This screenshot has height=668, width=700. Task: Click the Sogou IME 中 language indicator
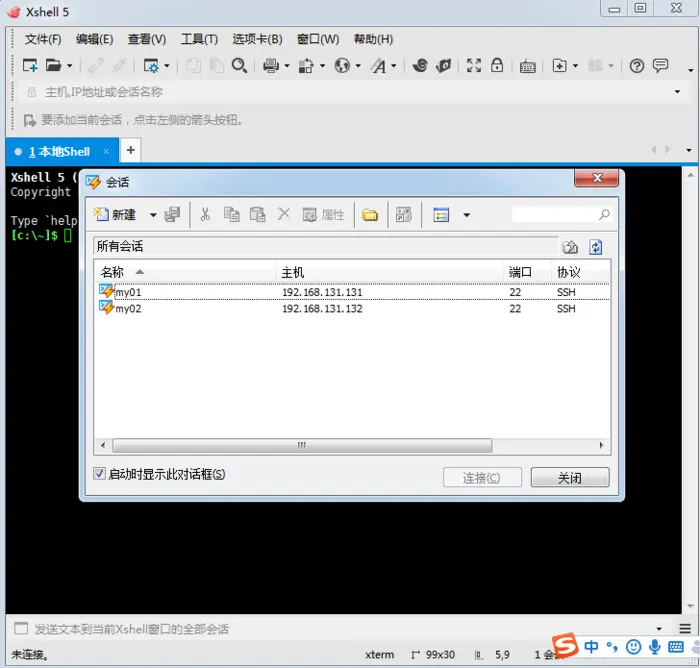click(x=591, y=647)
